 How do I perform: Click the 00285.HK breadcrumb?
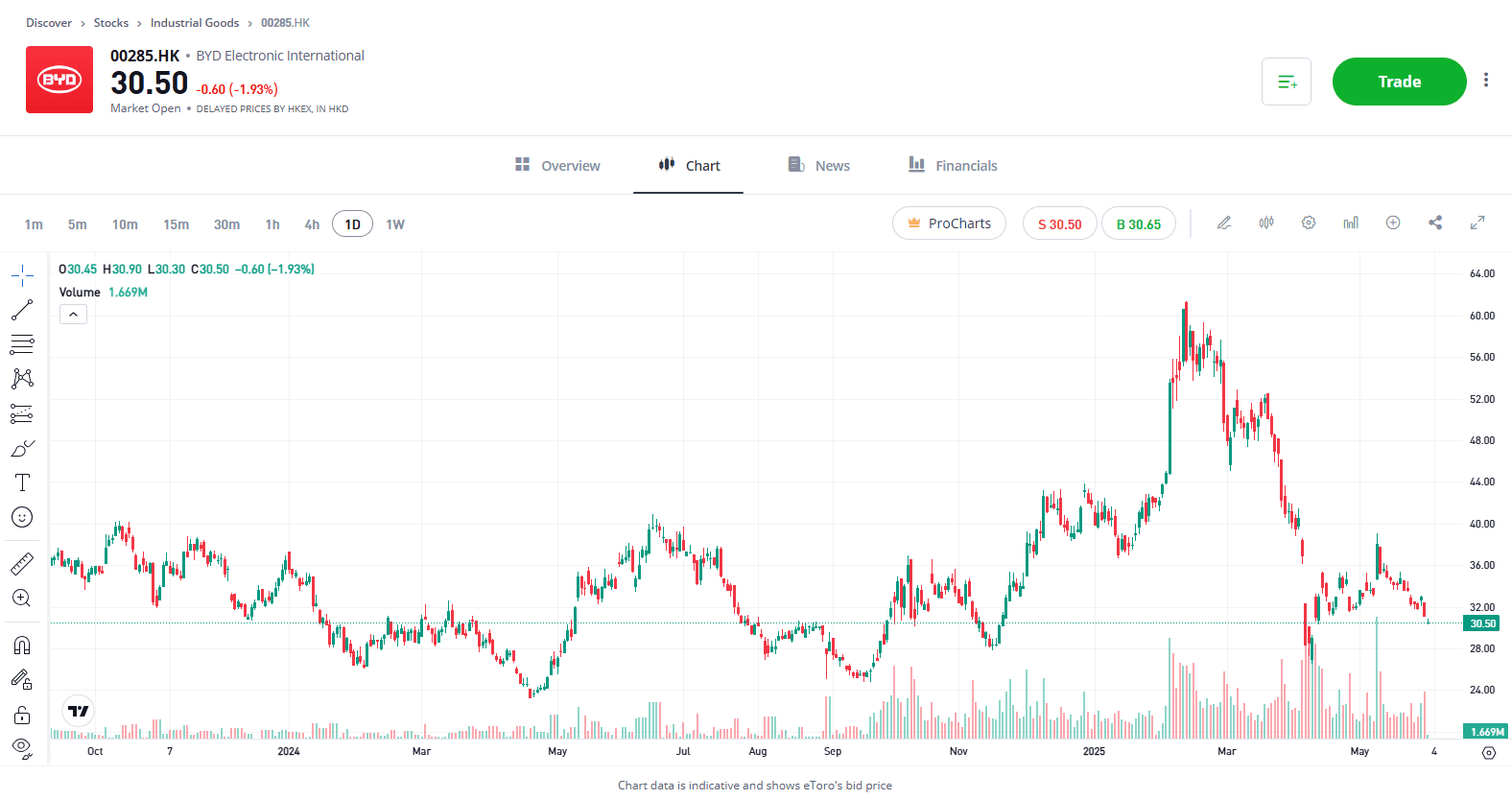tap(285, 23)
